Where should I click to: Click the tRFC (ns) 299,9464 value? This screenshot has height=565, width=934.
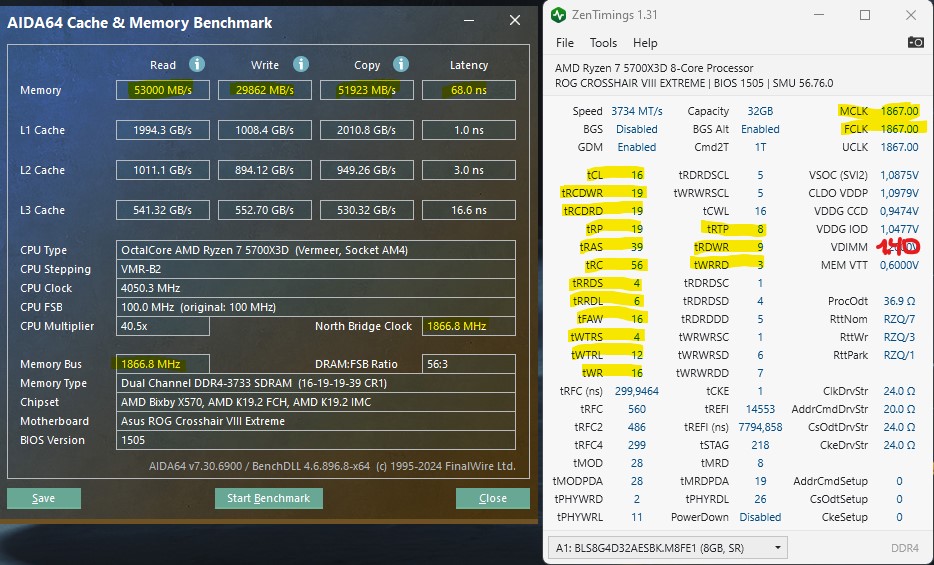point(637,391)
